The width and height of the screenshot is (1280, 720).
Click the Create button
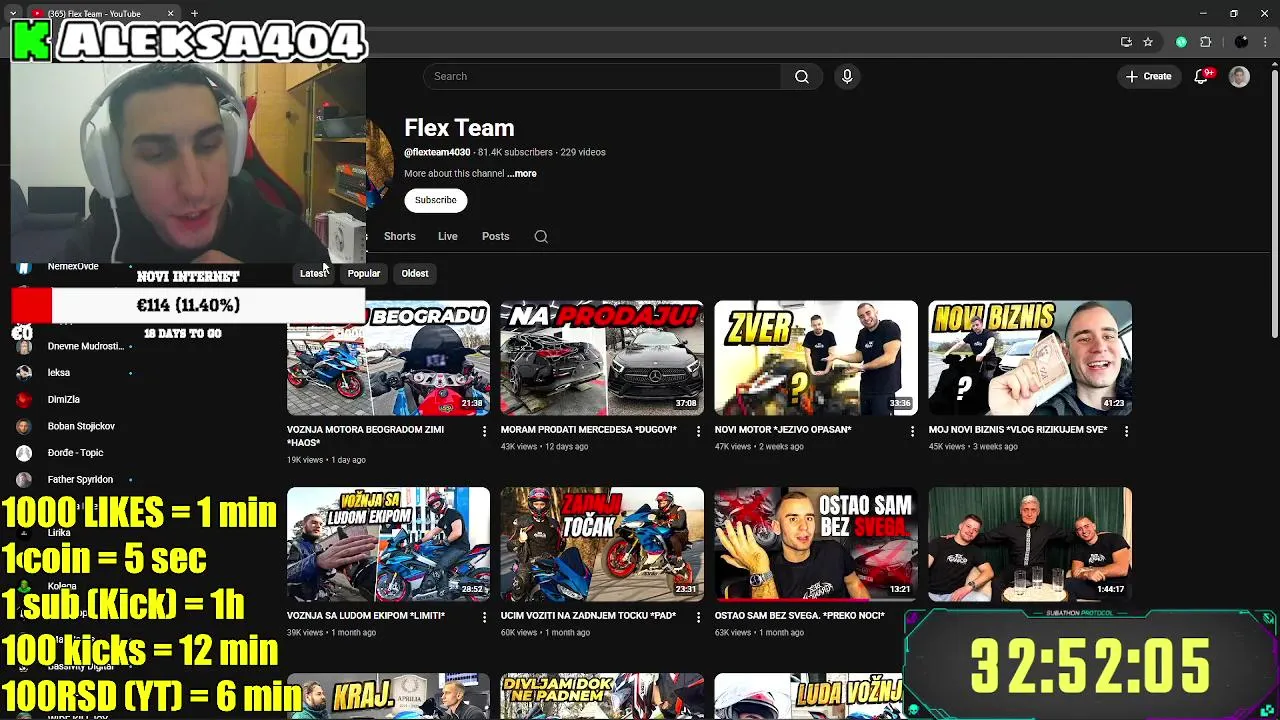point(1148,76)
